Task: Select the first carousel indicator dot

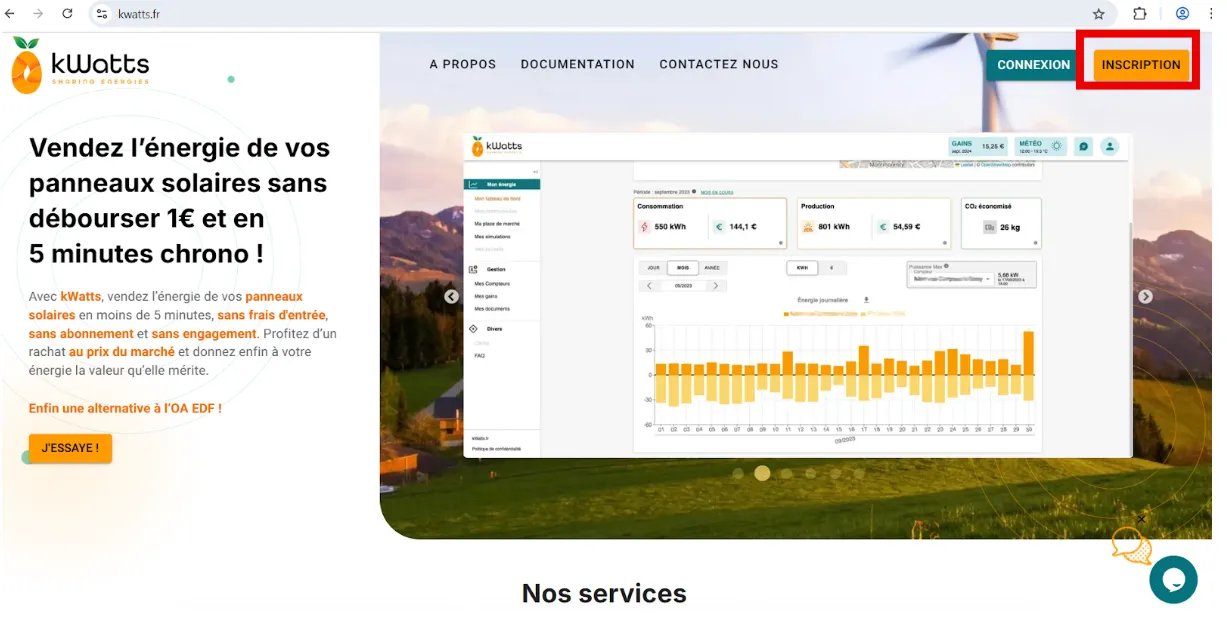Action: pos(738,473)
